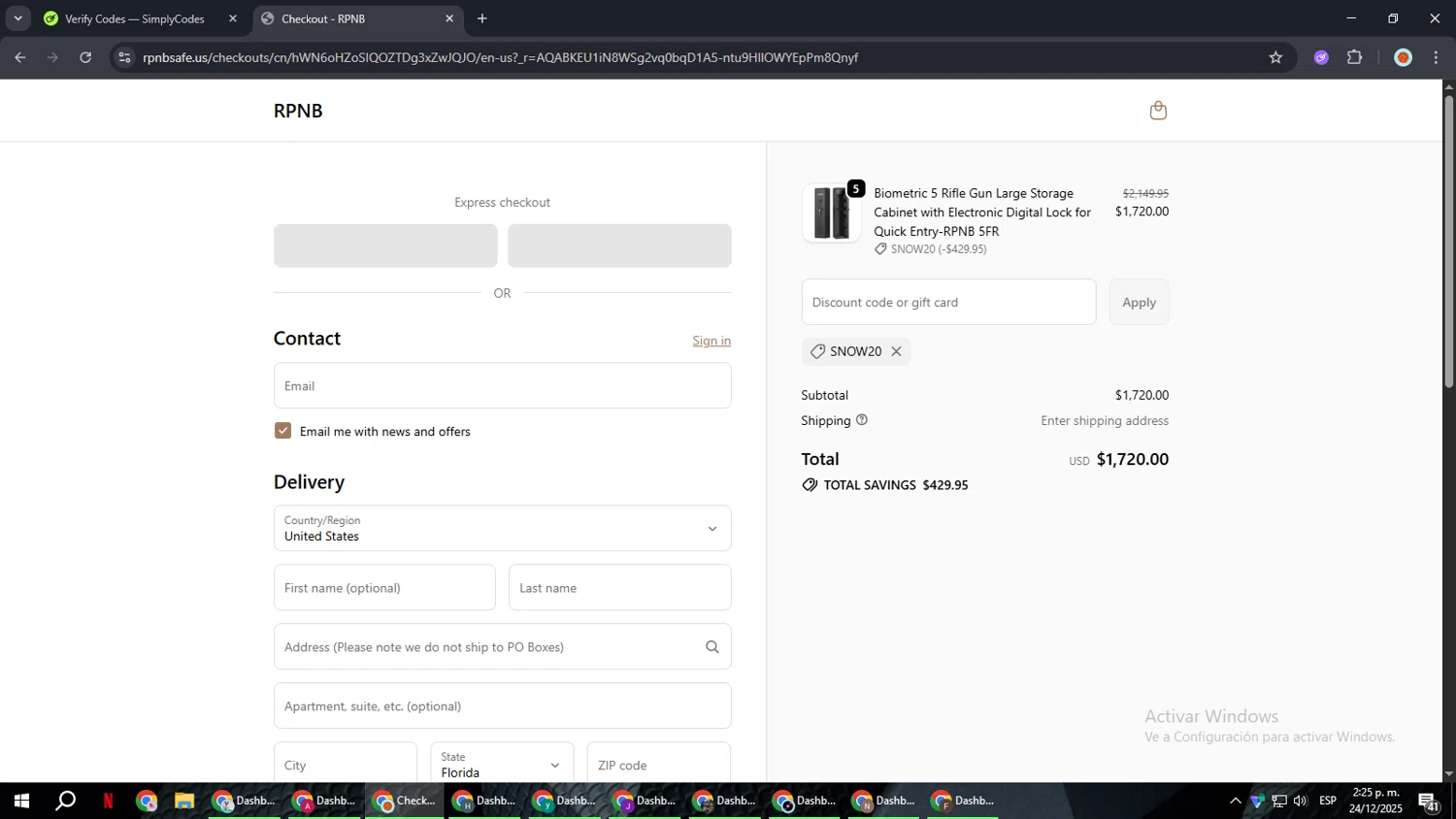The height and width of the screenshot is (819, 1456).
Task: Open the Check... Chrome window in taskbar
Action: coord(405,801)
